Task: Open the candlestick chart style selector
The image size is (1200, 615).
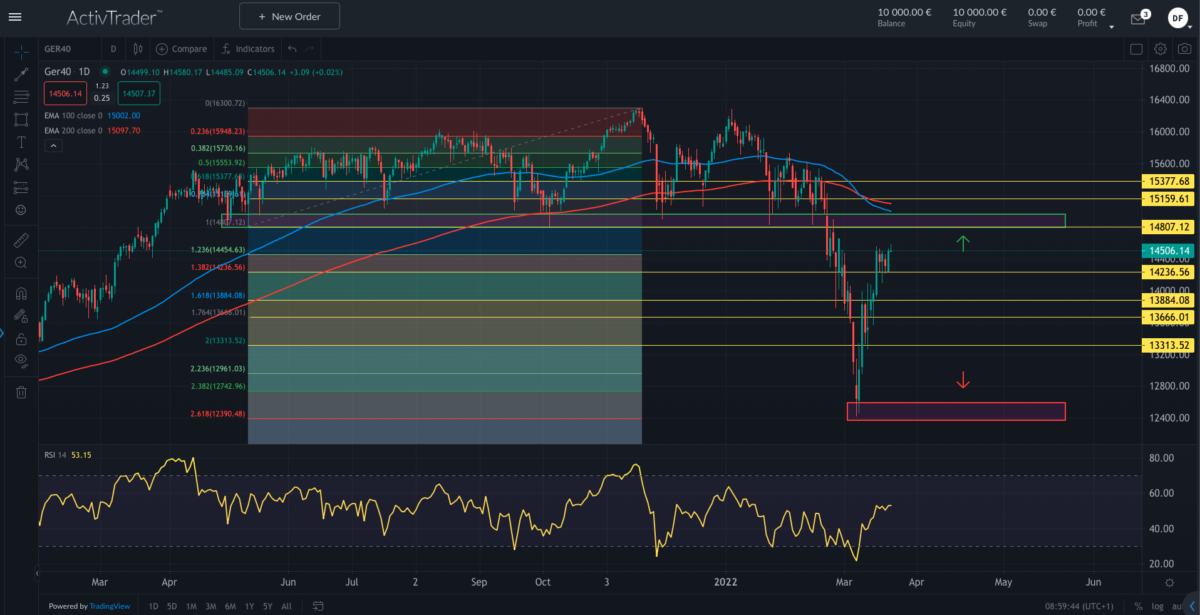Action: pyautogui.click(x=137, y=48)
